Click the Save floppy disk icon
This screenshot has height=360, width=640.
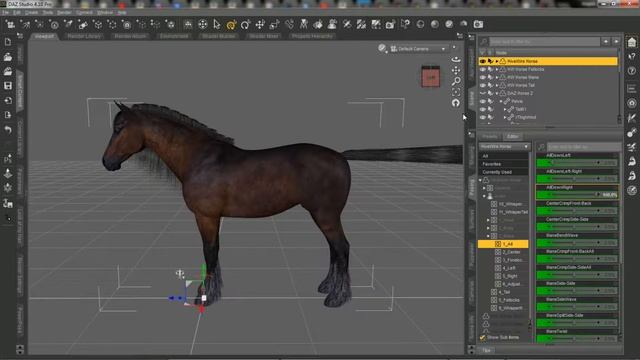[x=8, y=86]
